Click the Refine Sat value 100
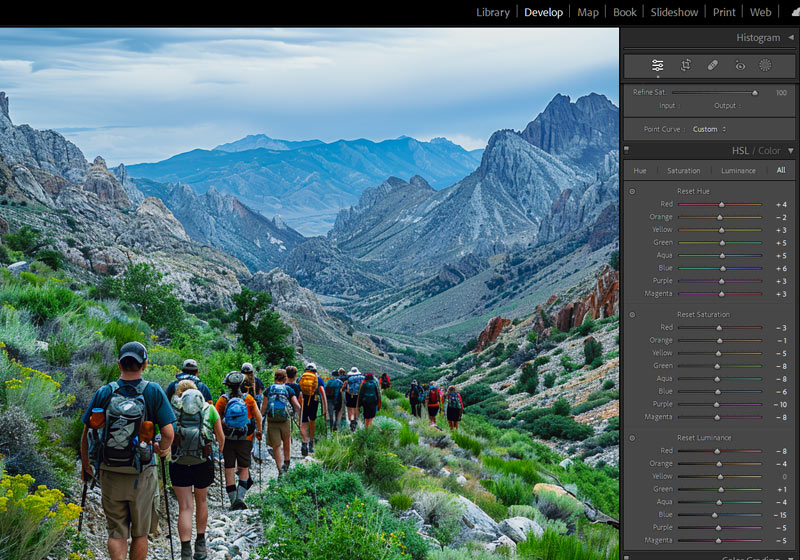Viewport: 800px width, 560px height. 781,93
